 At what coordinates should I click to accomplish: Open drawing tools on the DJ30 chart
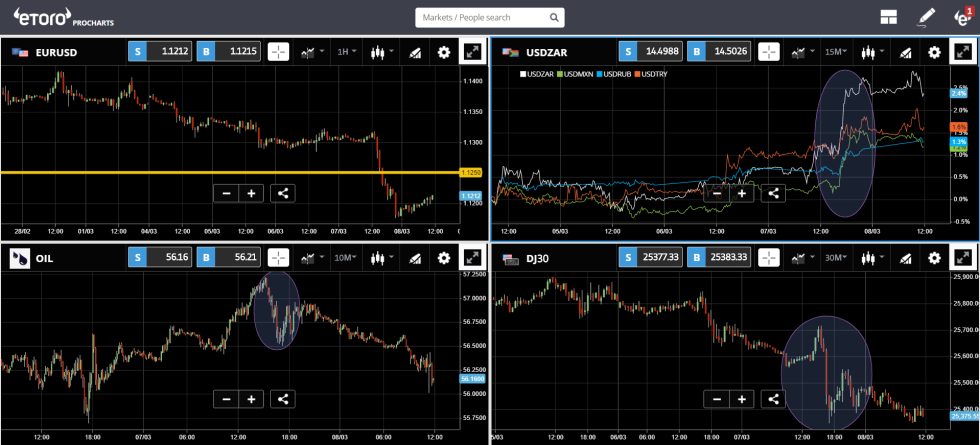pos(903,258)
